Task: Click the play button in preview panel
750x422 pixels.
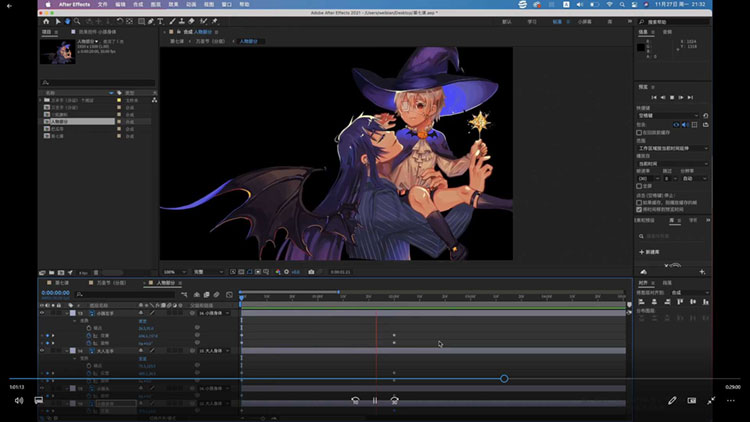Action: click(x=671, y=97)
